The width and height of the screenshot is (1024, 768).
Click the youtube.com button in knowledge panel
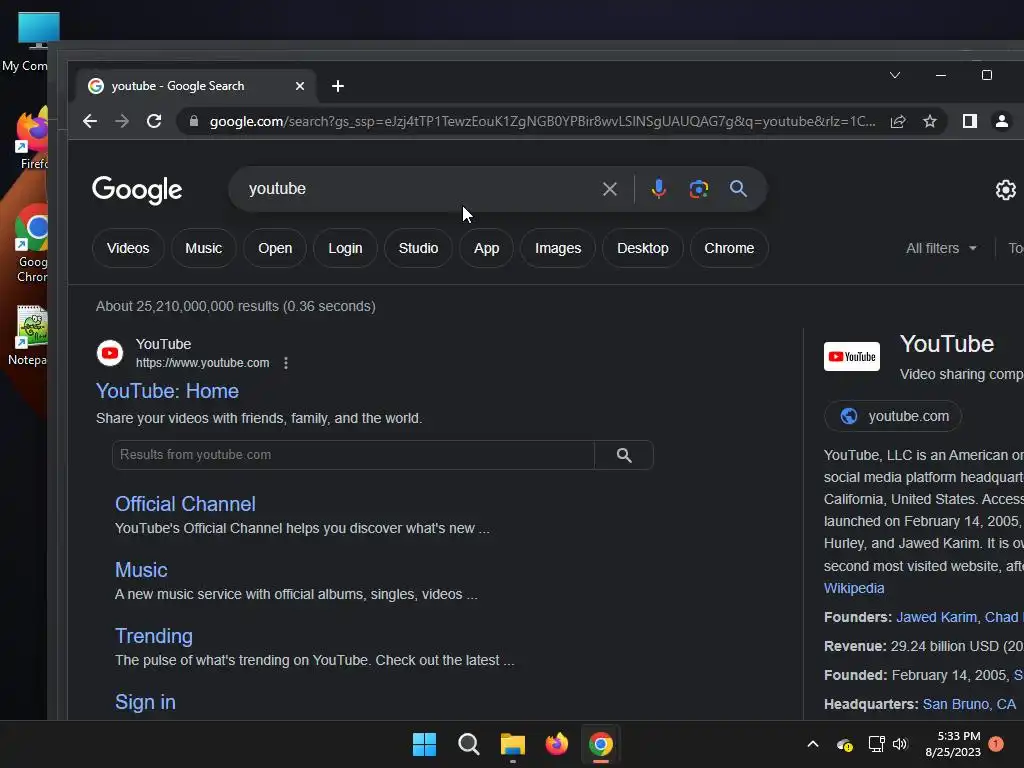coord(893,417)
